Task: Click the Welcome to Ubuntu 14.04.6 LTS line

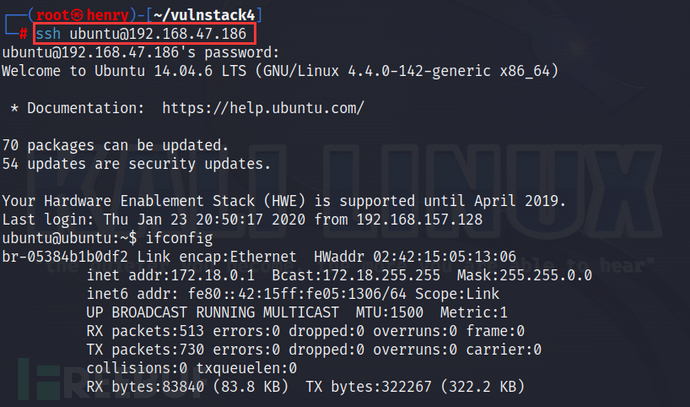Action: pyautogui.click(x=280, y=72)
